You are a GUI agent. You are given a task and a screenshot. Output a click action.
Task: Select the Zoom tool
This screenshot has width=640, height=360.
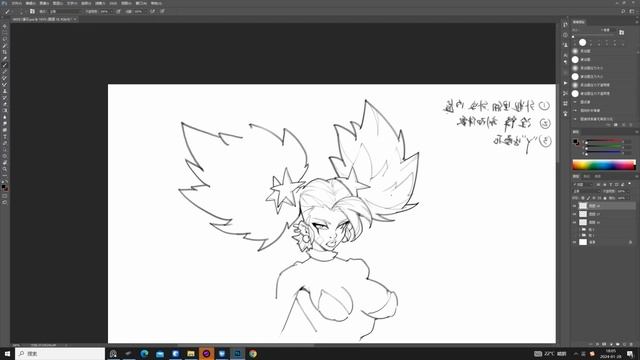[x=5, y=169]
